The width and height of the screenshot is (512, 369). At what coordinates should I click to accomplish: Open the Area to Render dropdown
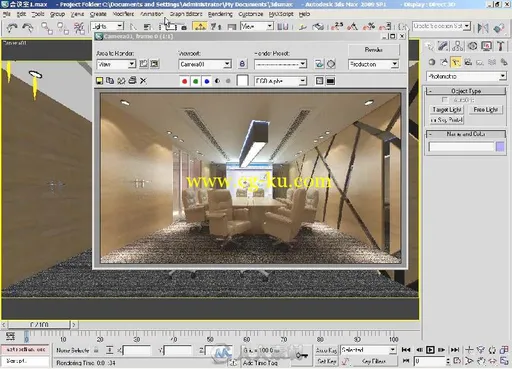pos(132,64)
